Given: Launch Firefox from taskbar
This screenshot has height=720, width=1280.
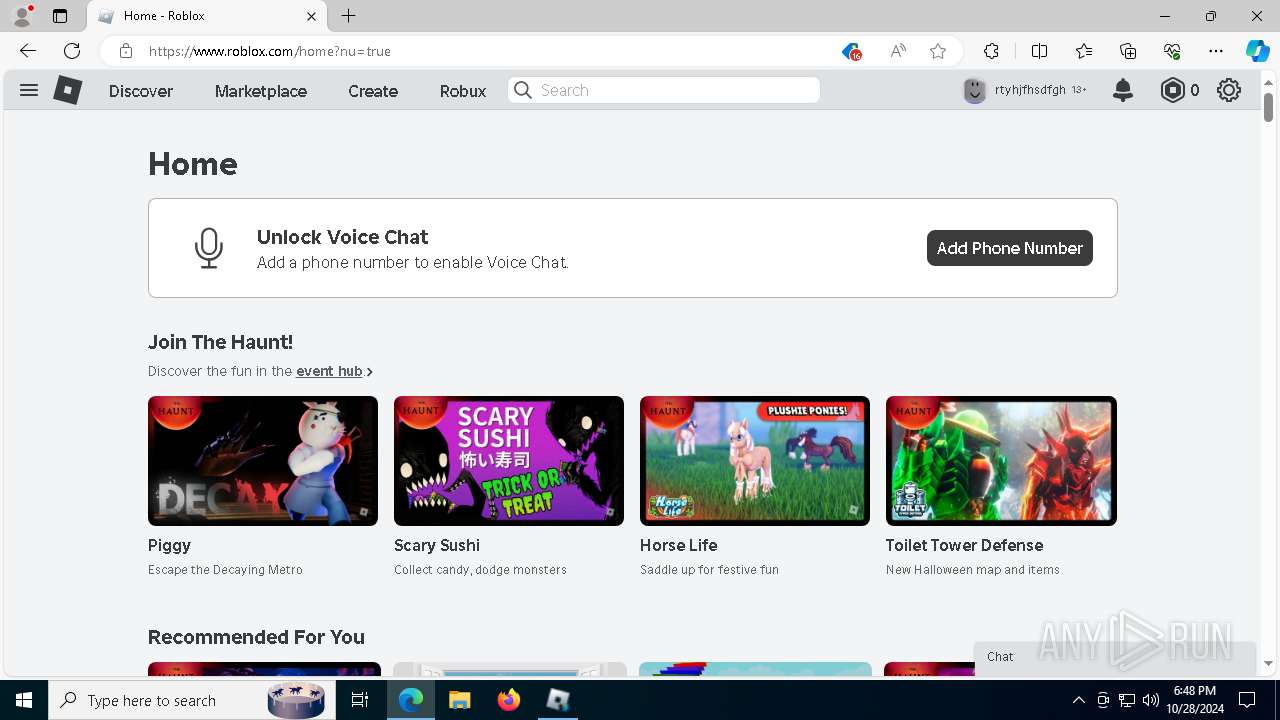Looking at the screenshot, I should pyautogui.click(x=509, y=700).
